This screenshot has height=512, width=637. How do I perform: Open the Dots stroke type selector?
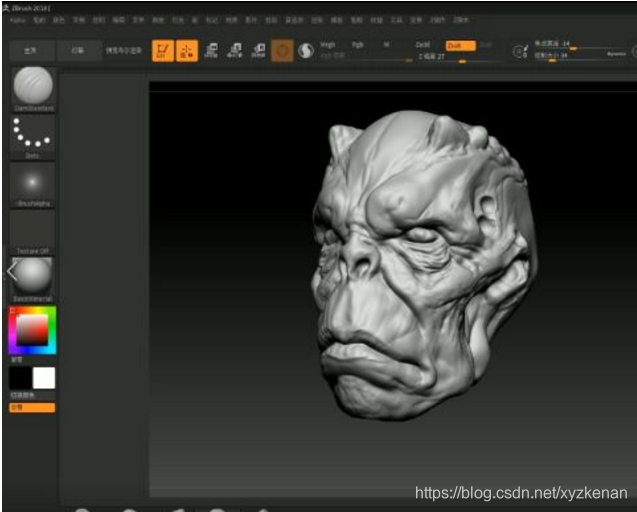(x=32, y=137)
